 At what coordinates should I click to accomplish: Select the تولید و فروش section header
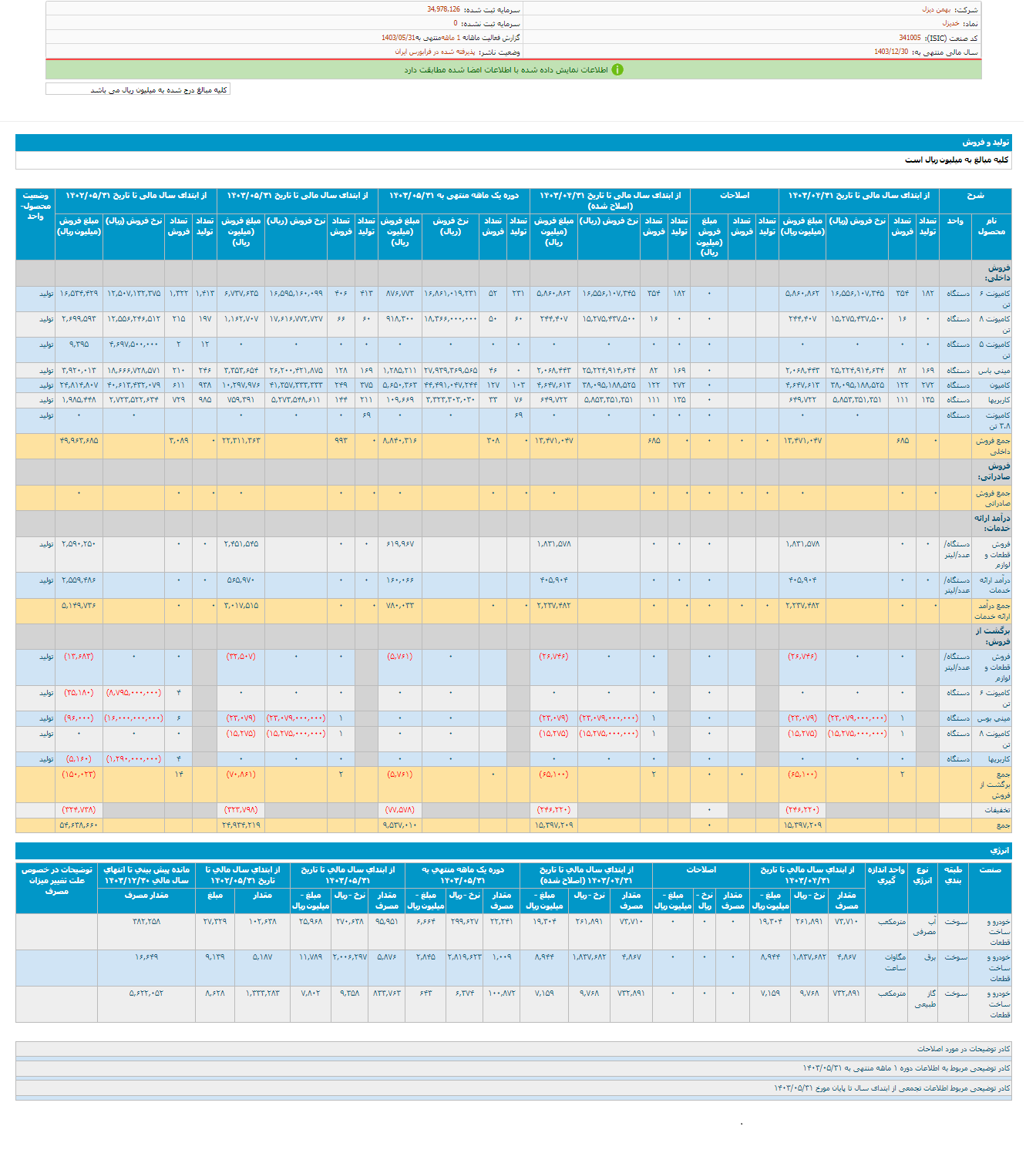[985, 143]
